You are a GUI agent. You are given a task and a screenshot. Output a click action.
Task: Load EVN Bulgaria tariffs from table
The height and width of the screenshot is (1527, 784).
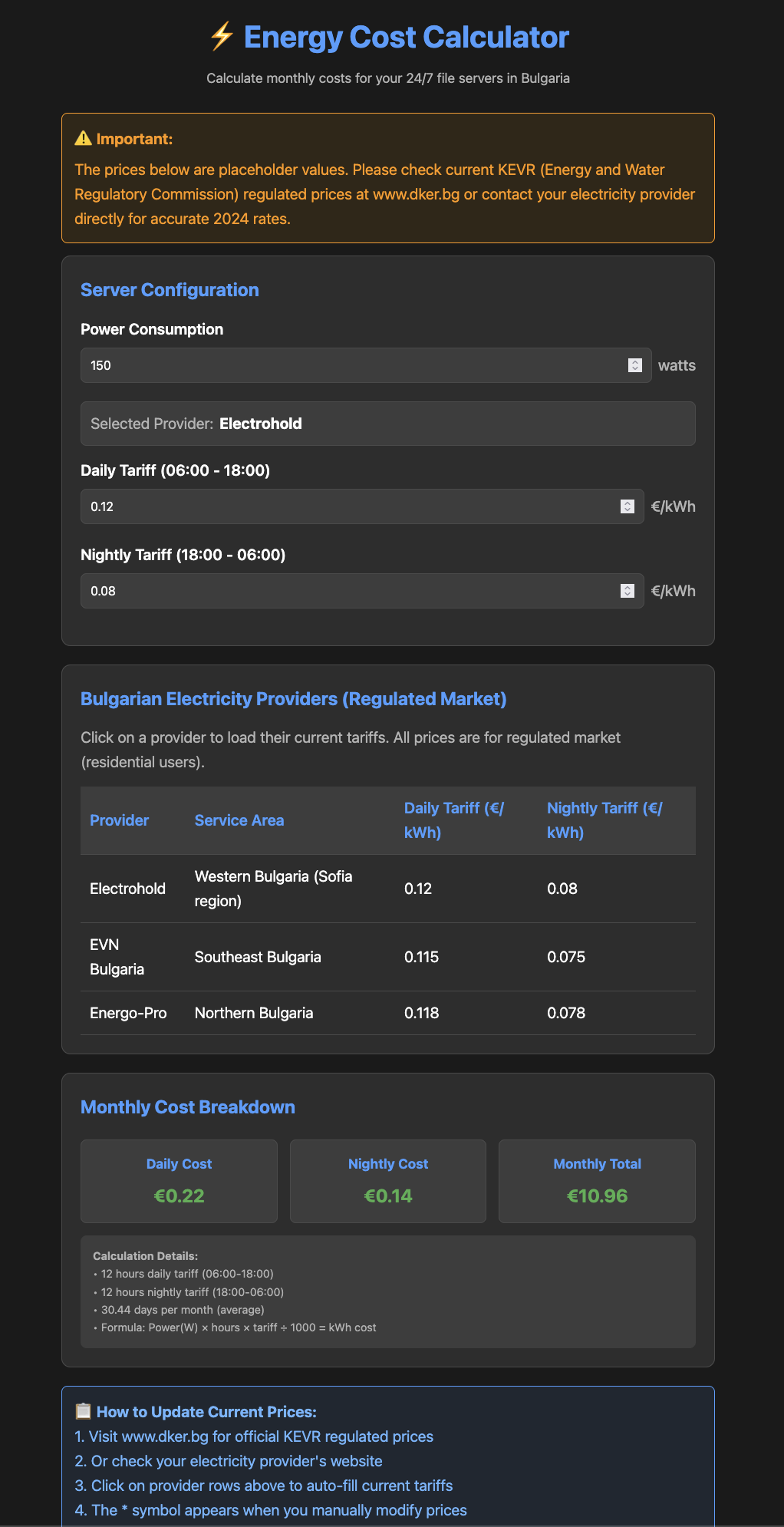pyautogui.click(x=387, y=957)
